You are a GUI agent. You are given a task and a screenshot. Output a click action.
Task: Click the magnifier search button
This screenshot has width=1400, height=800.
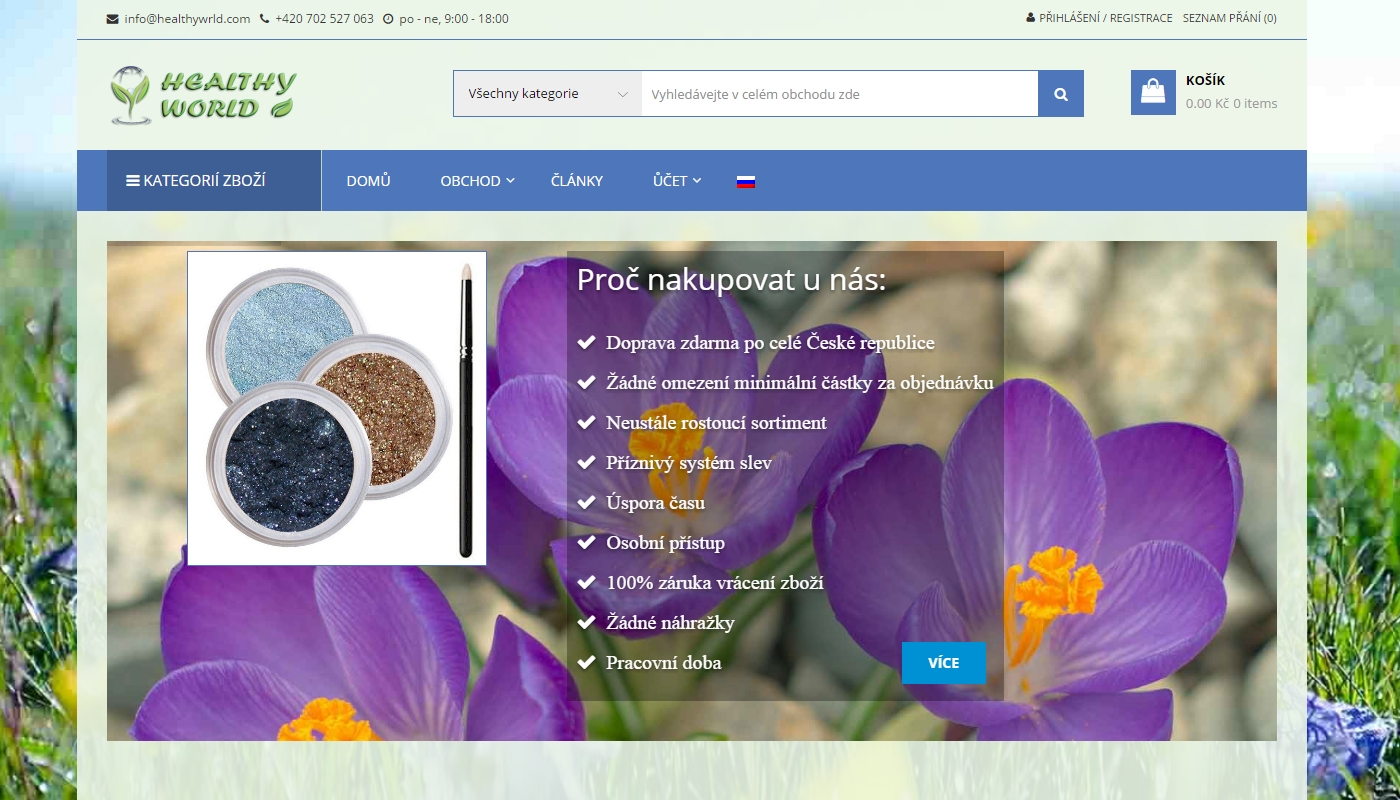1061,94
